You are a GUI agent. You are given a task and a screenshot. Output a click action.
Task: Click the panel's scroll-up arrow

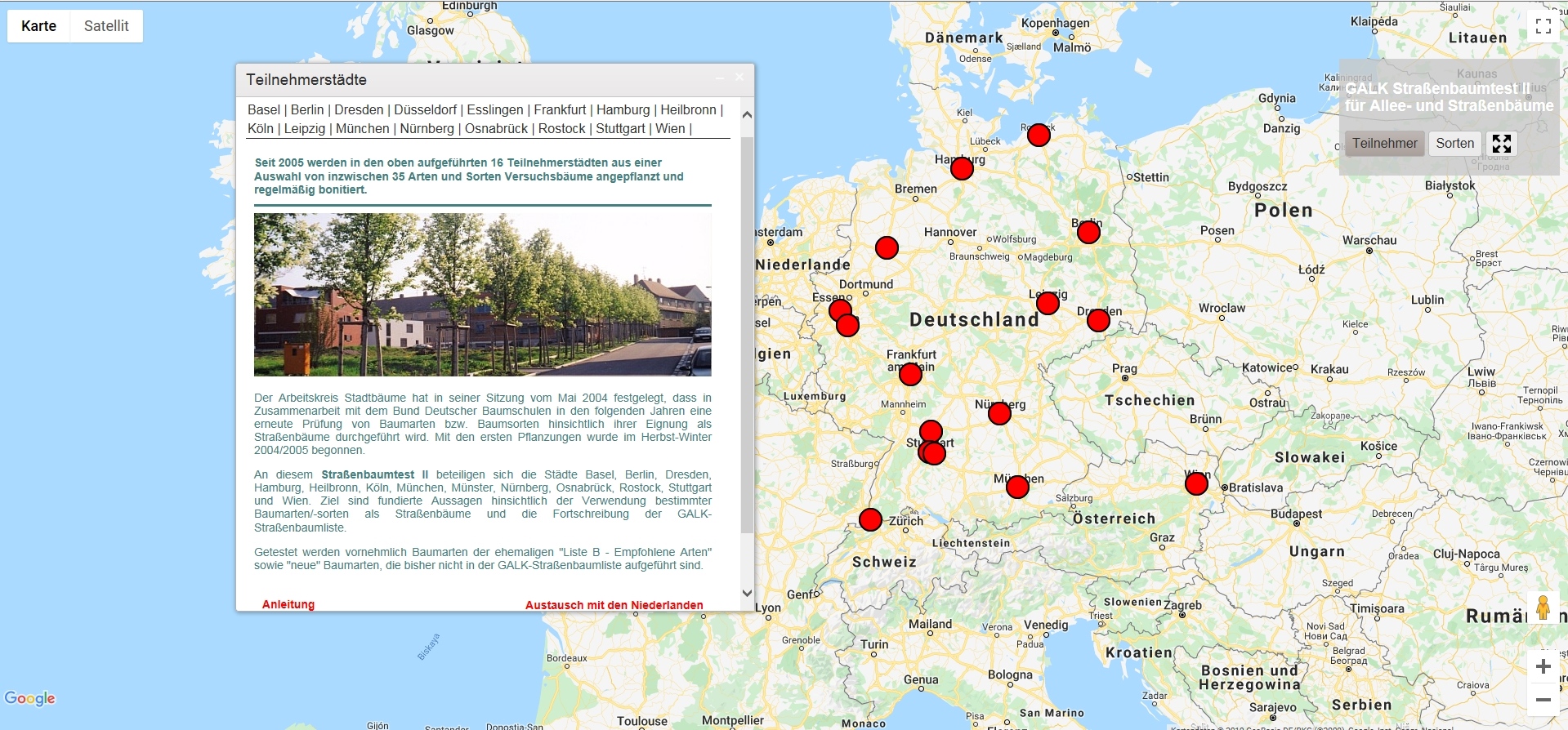(747, 115)
